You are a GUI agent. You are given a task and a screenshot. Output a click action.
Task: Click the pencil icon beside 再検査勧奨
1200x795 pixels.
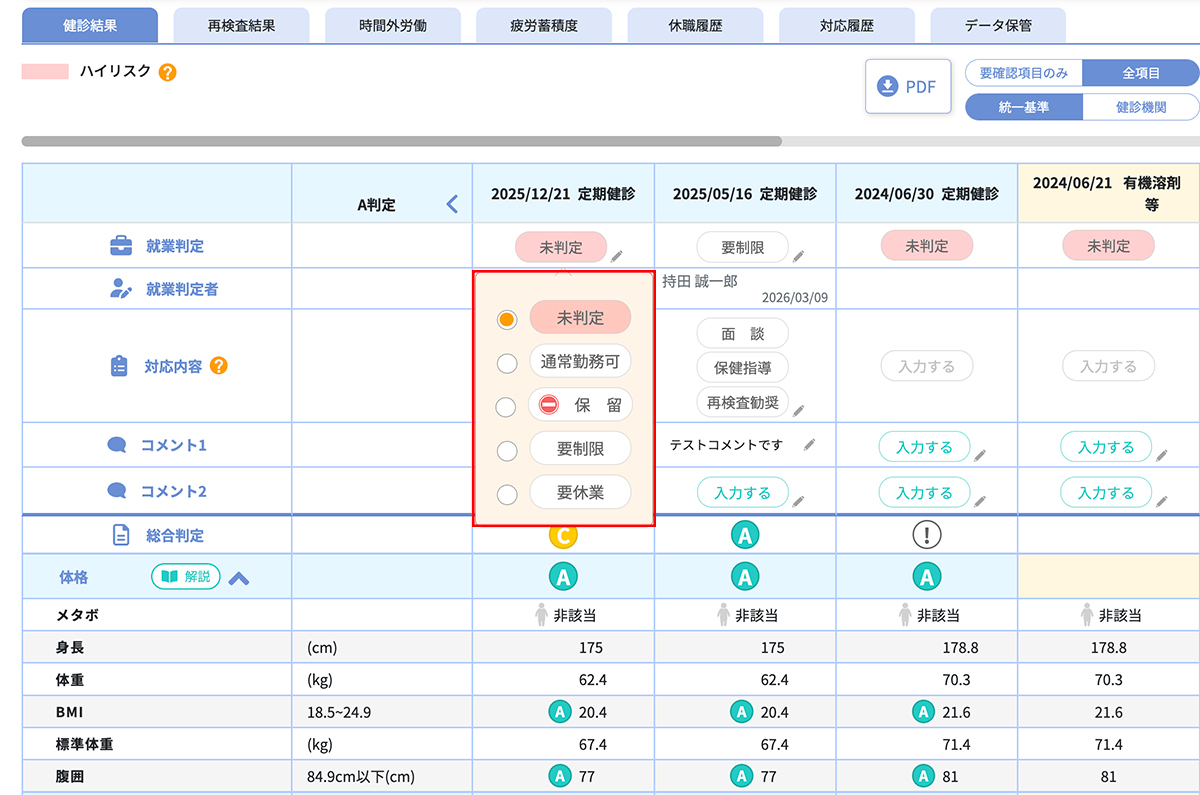coord(798,409)
